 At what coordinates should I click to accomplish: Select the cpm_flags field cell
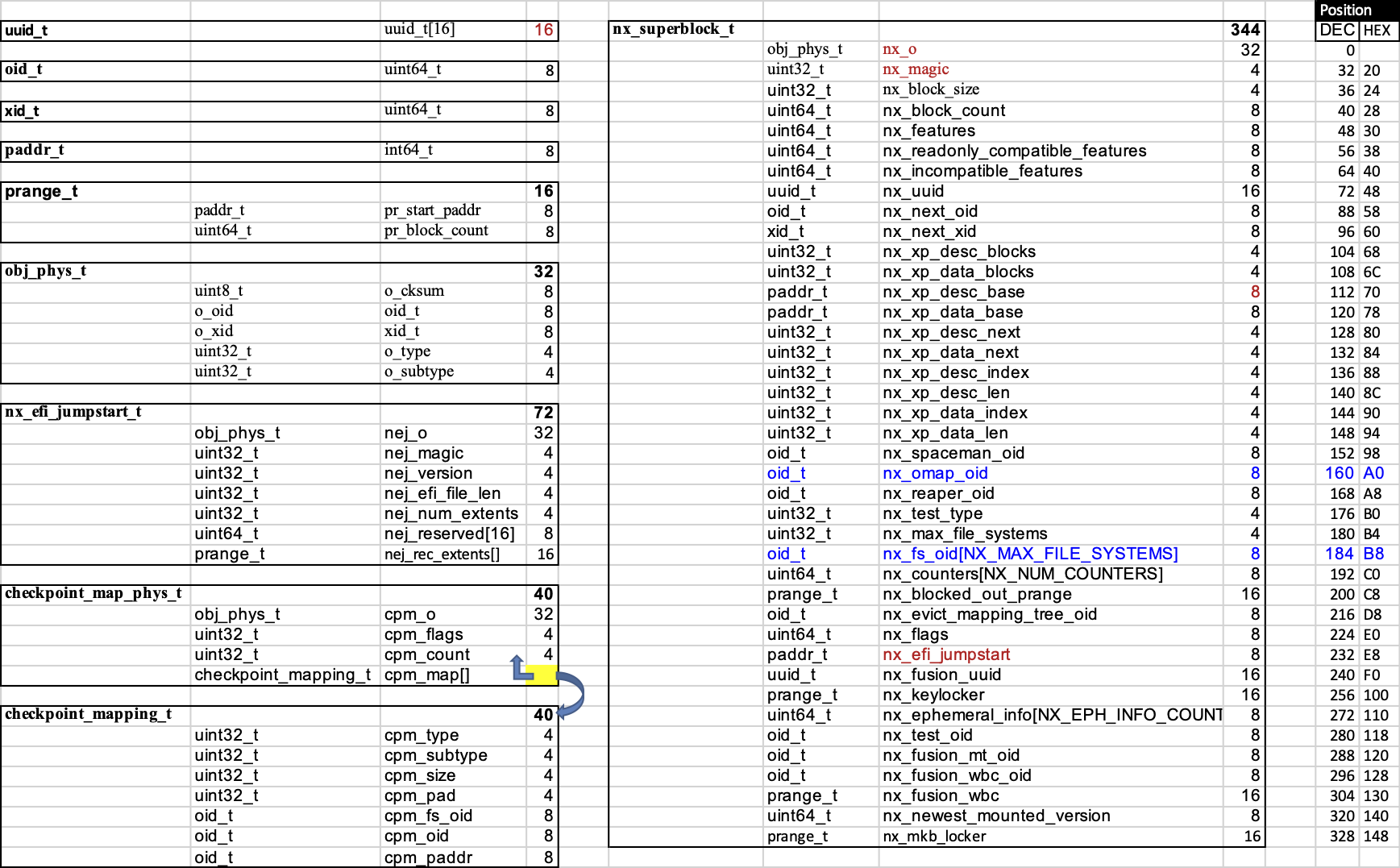pyautogui.click(x=453, y=635)
